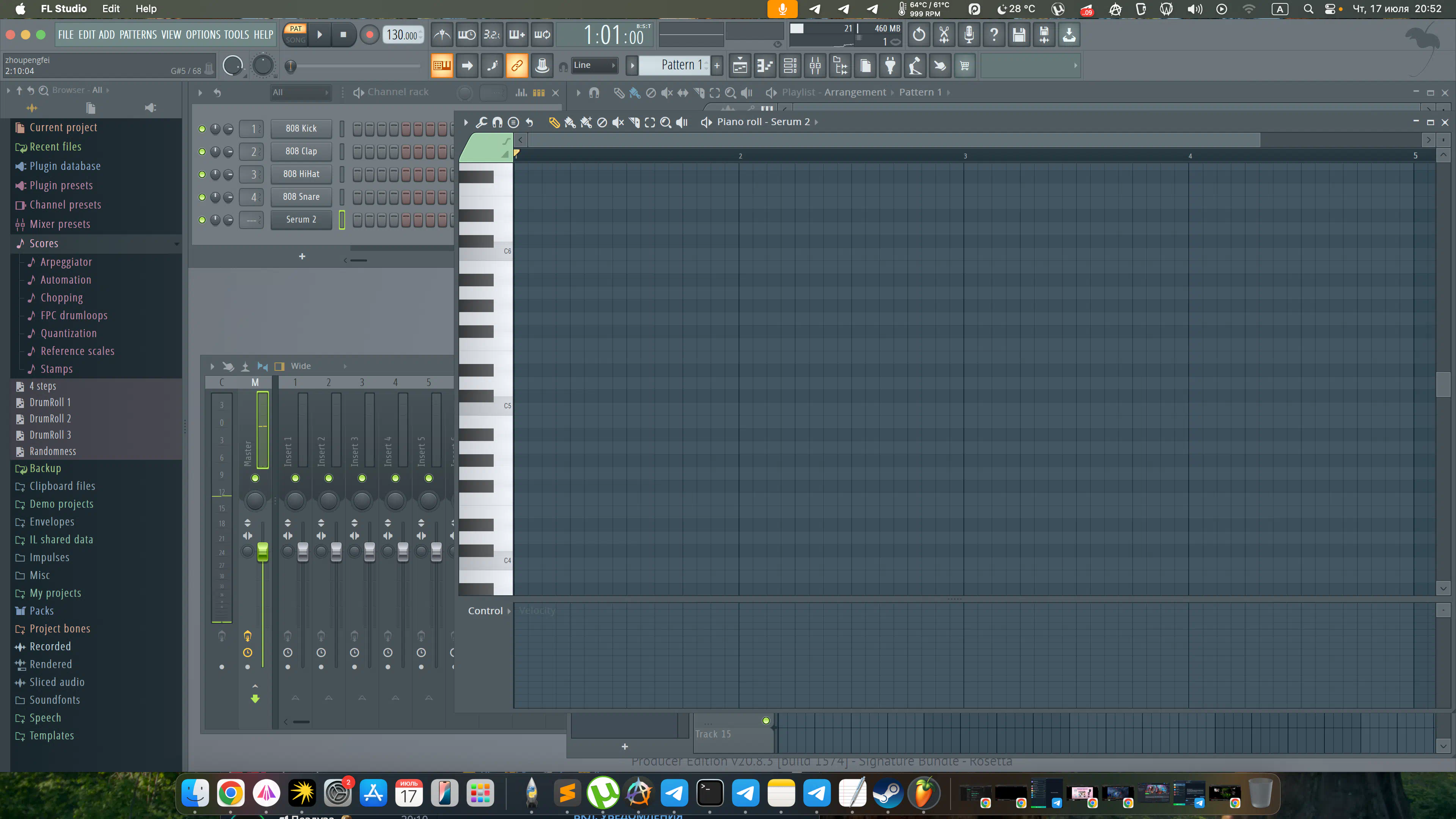
Task: Click the Save project floppy icon
Action: pyautogui.click(x=1018, y=35)
